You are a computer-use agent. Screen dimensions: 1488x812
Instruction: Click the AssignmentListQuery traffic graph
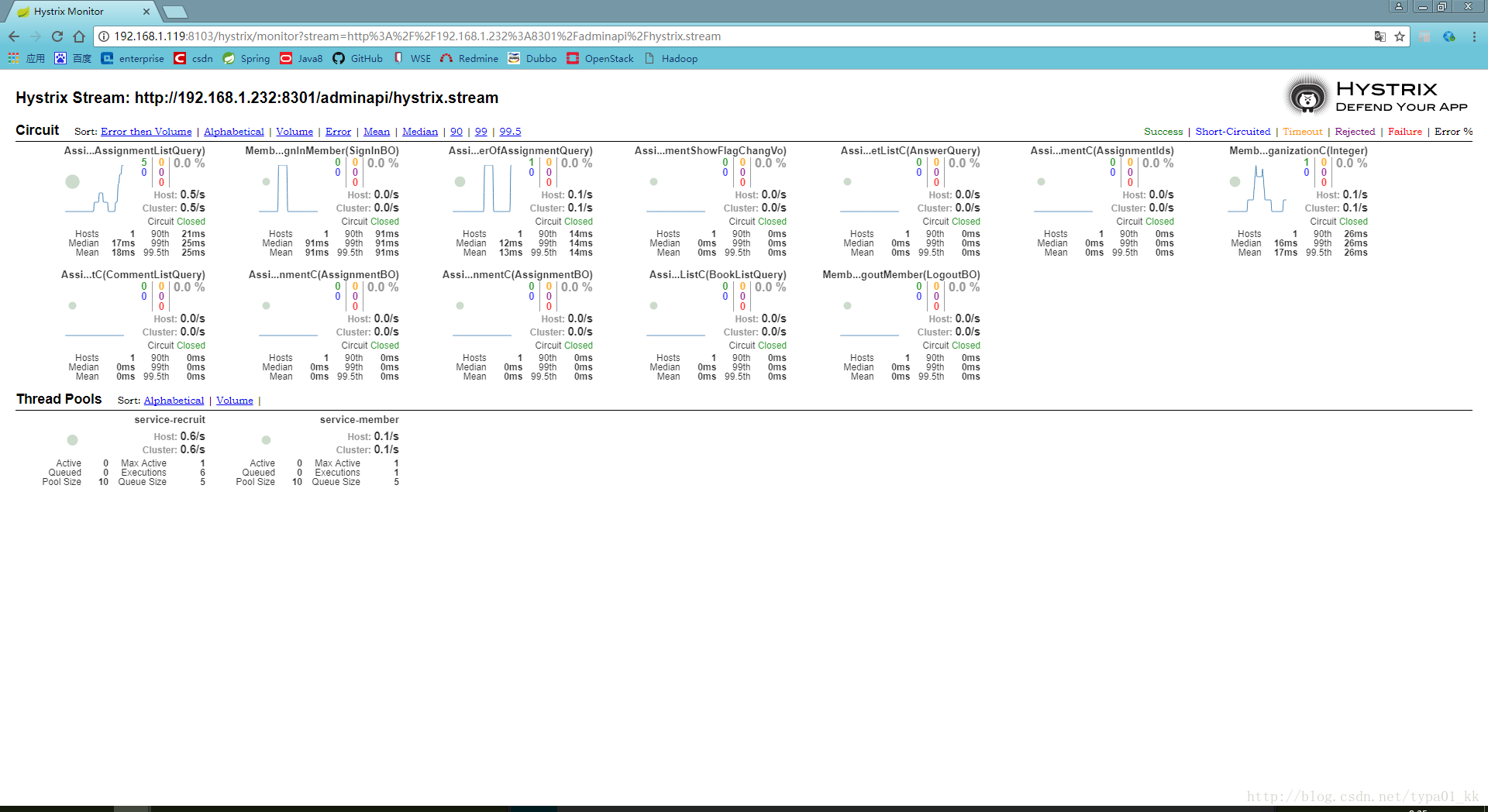point(94,188)
